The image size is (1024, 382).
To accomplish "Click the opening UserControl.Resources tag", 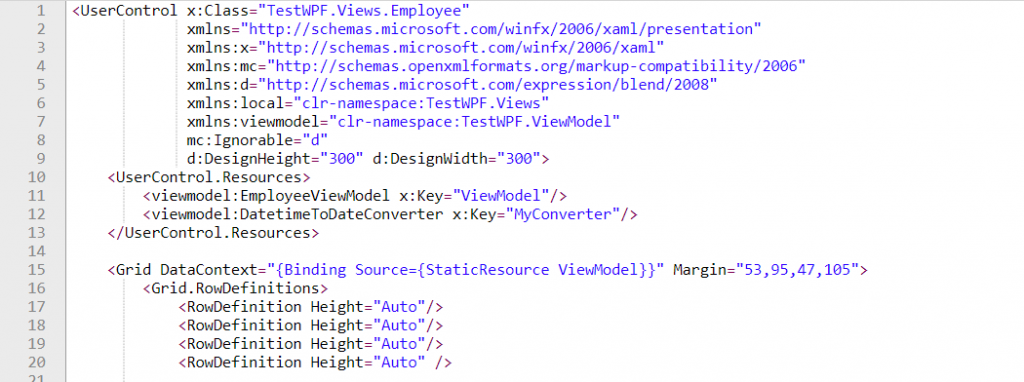I will coord(208,178).
